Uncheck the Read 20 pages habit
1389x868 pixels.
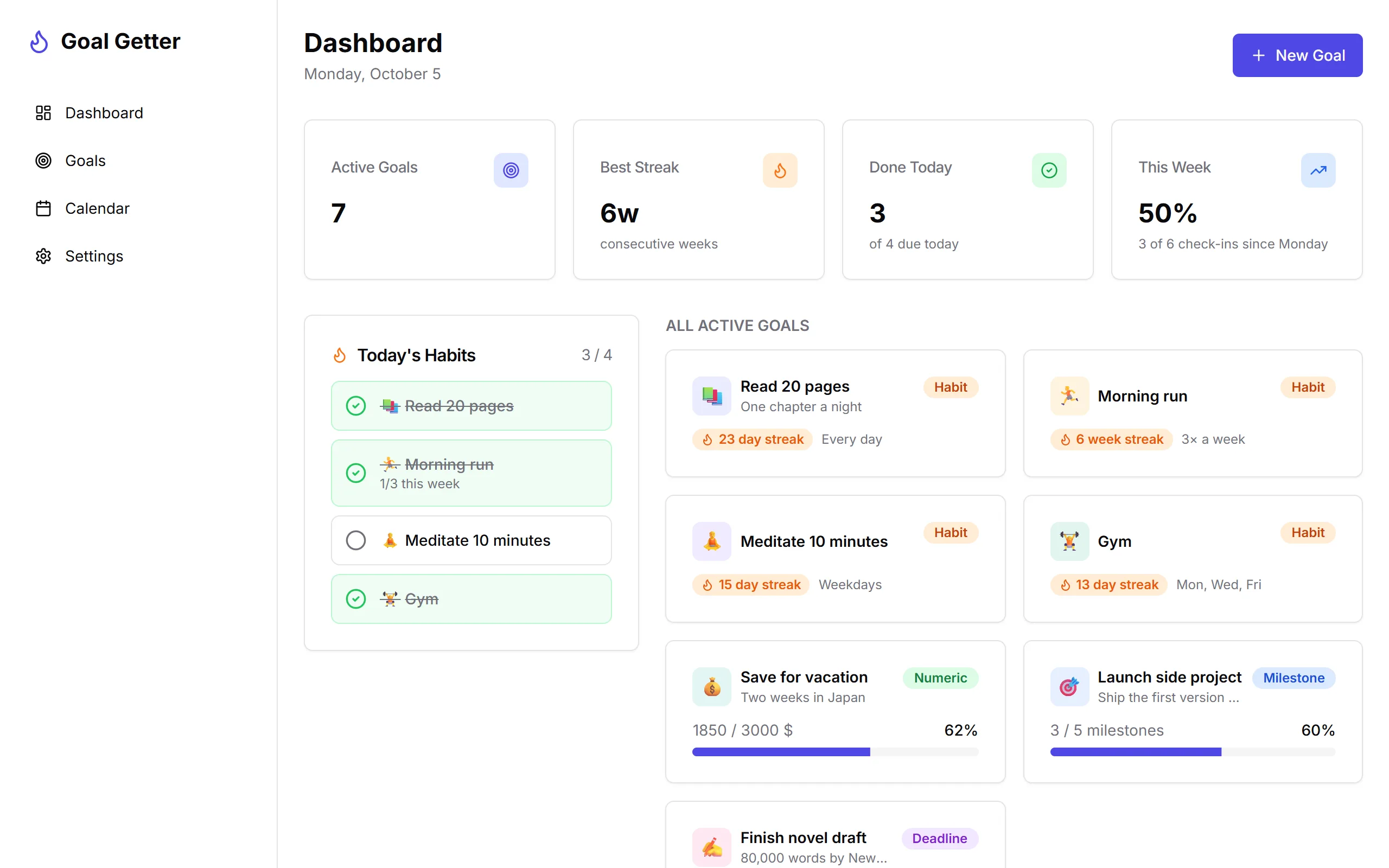356,406
